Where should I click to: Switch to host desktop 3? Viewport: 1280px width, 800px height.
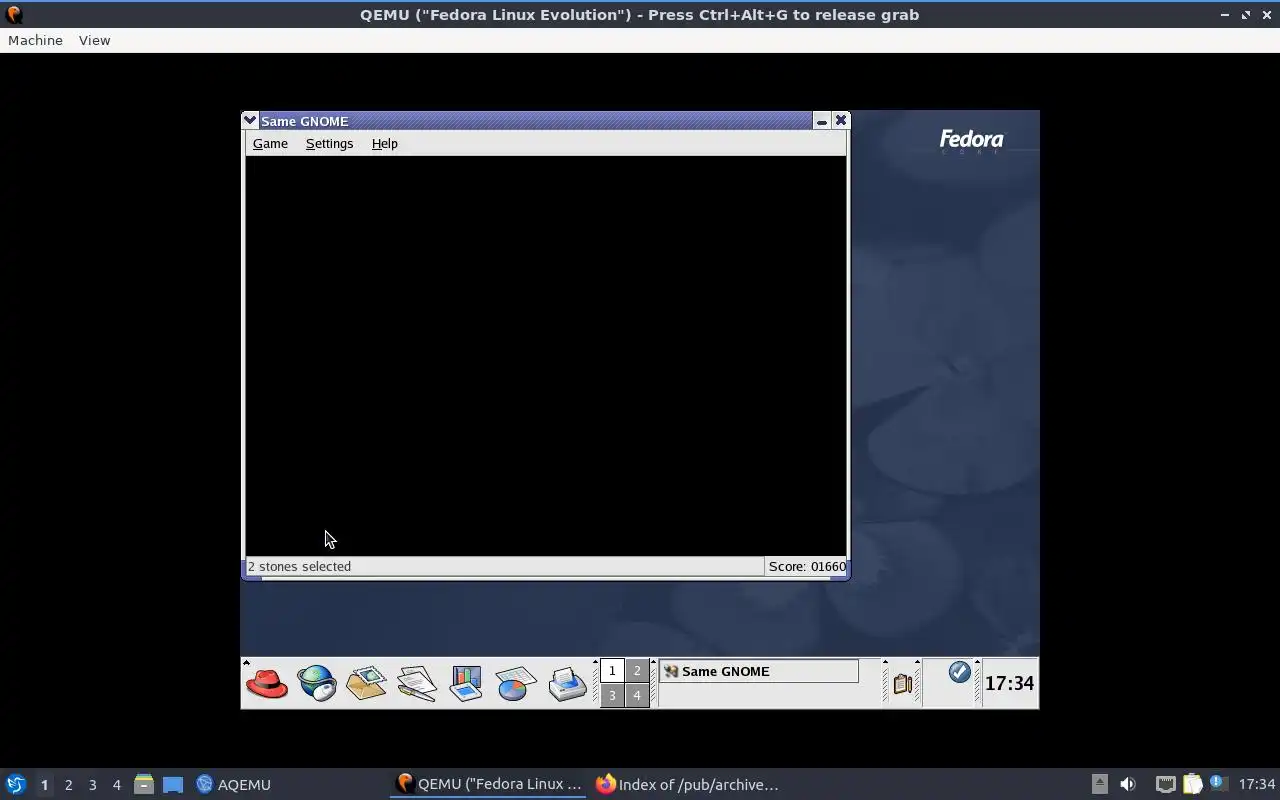(92, 785)
